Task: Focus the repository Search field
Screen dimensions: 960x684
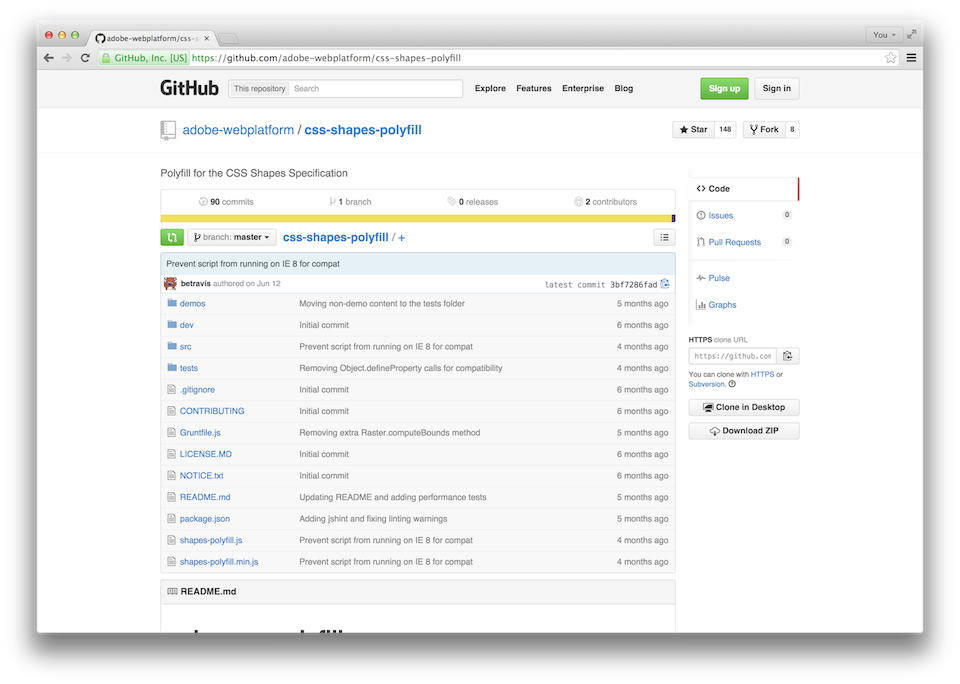Action: click(x=376, y=89)
